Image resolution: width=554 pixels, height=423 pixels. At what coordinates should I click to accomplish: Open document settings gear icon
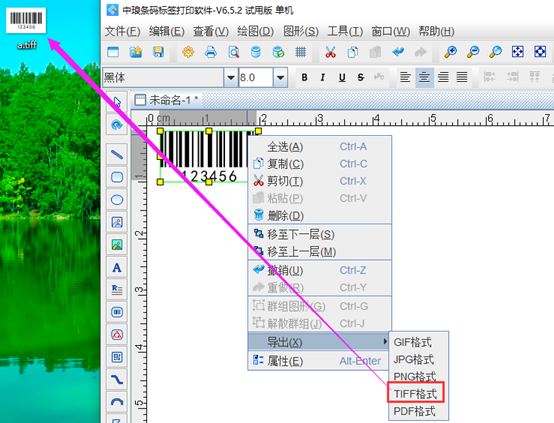pos(188,52)
